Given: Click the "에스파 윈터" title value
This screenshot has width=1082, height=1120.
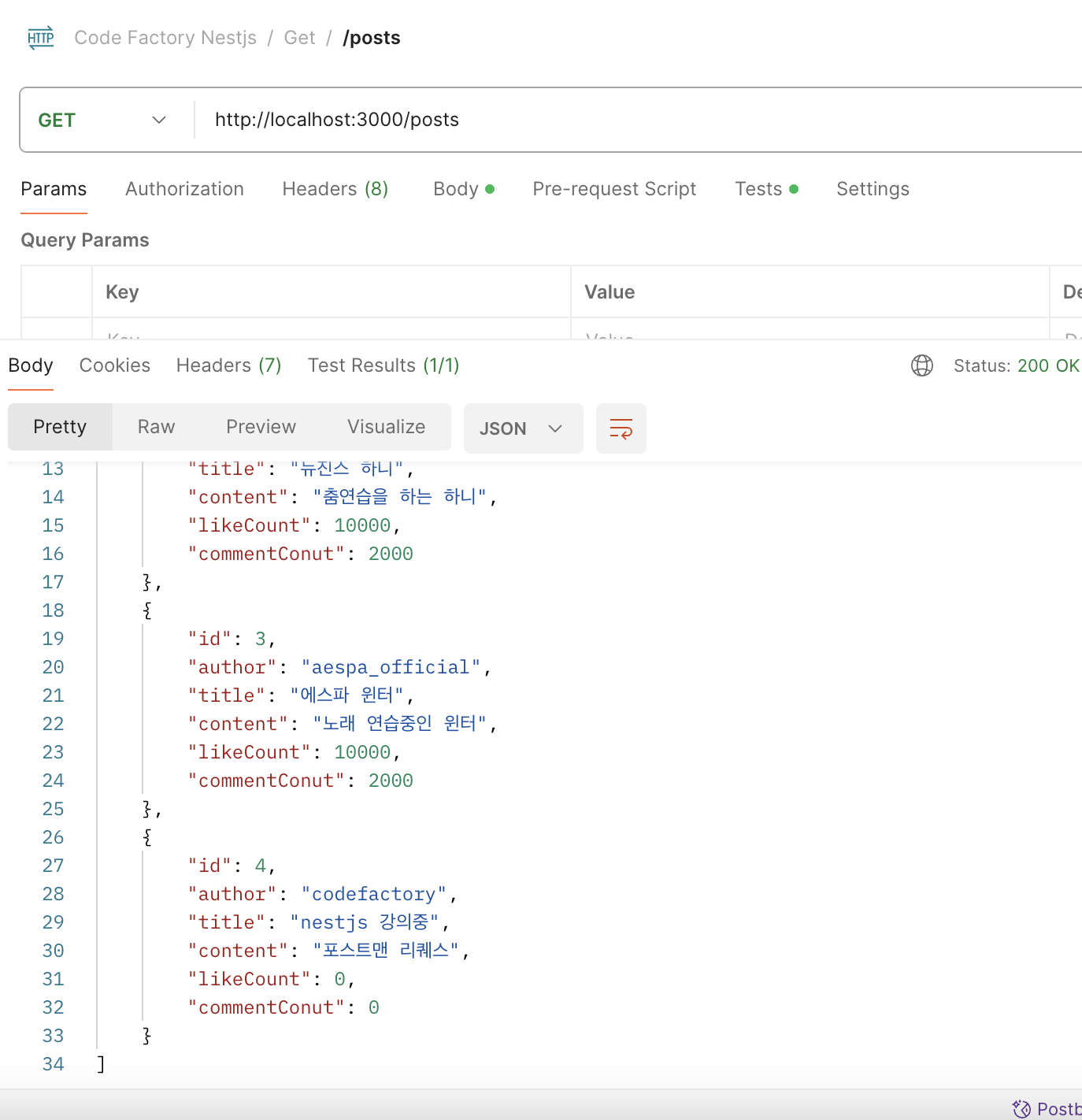Looking at the screenshot, I should point(346,695).
